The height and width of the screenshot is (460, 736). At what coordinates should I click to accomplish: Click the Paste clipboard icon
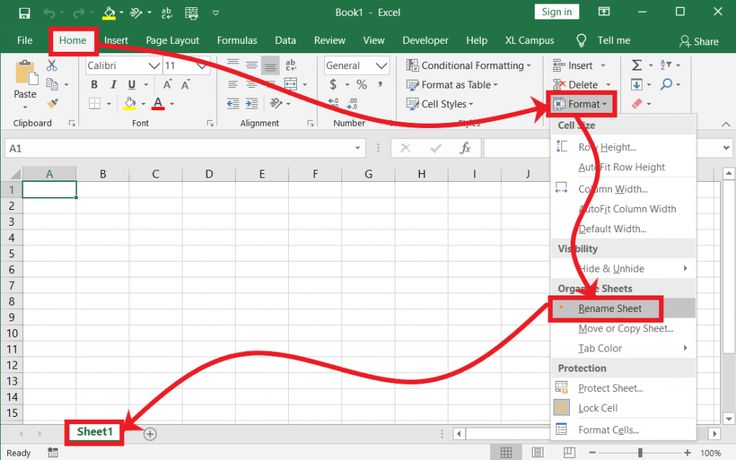25,74
